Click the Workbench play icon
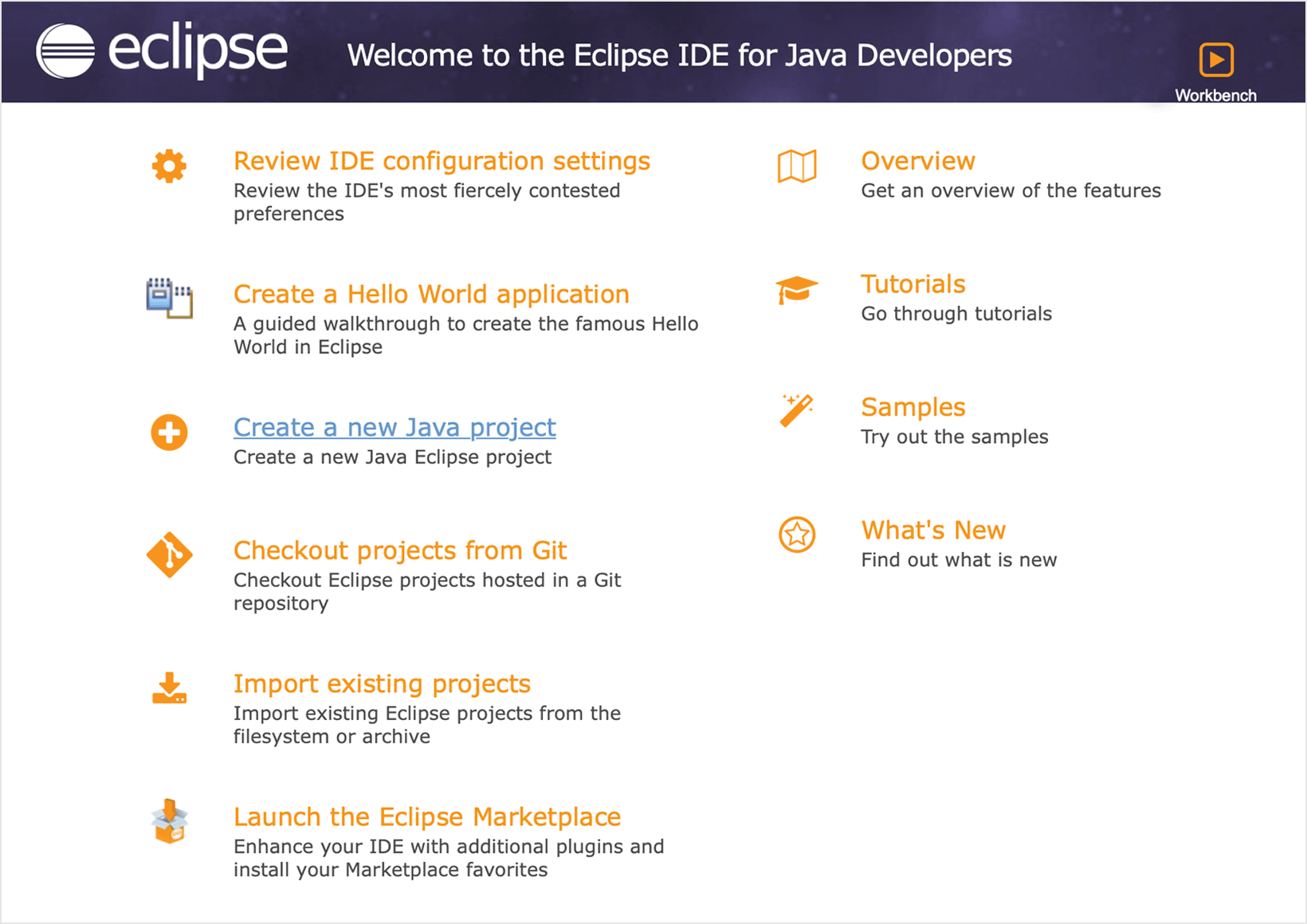 (x=1216, y=60)
